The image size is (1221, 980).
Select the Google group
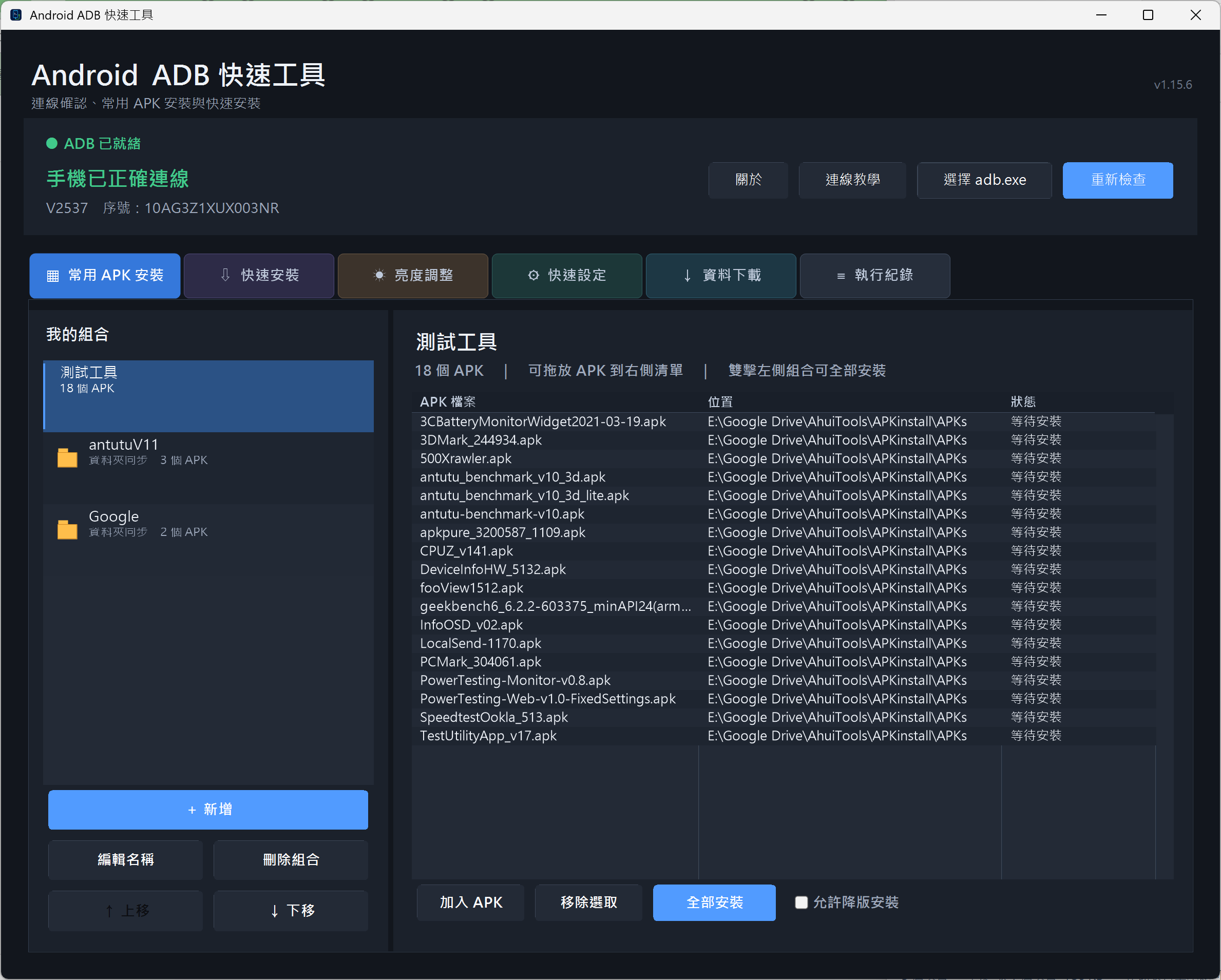[x=208, y=540]
